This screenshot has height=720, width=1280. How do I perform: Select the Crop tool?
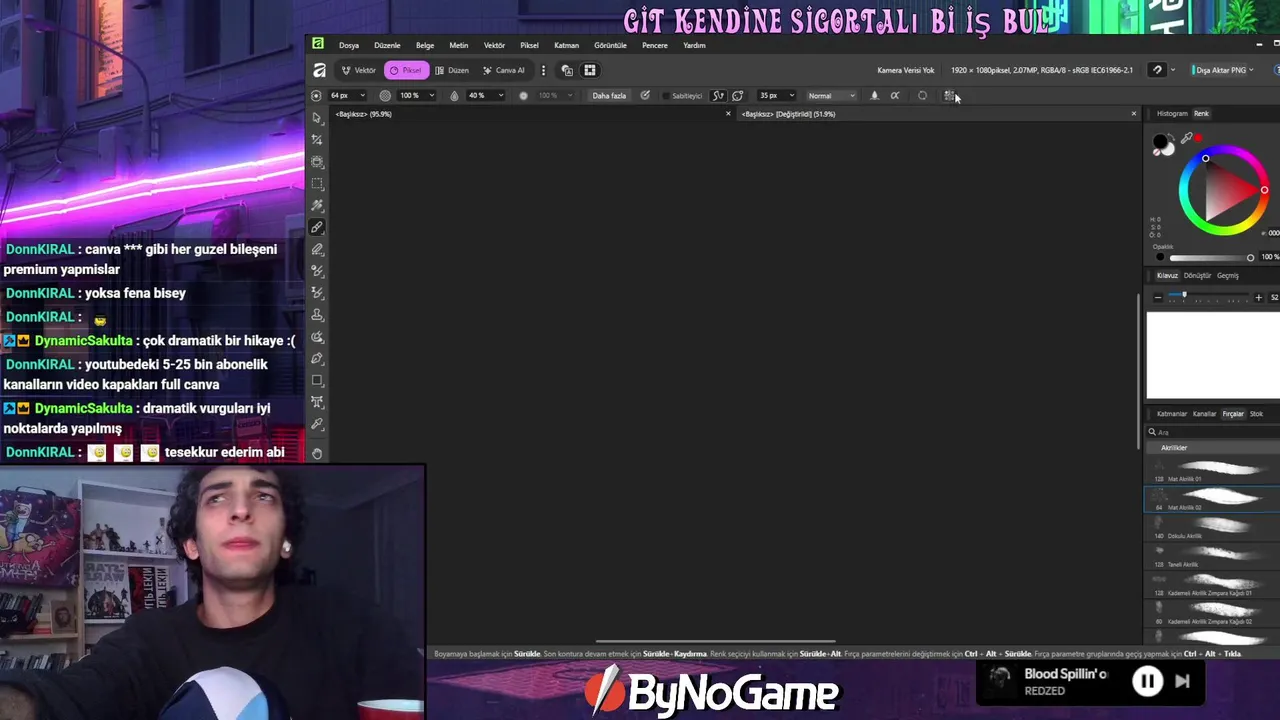[317, 140]
